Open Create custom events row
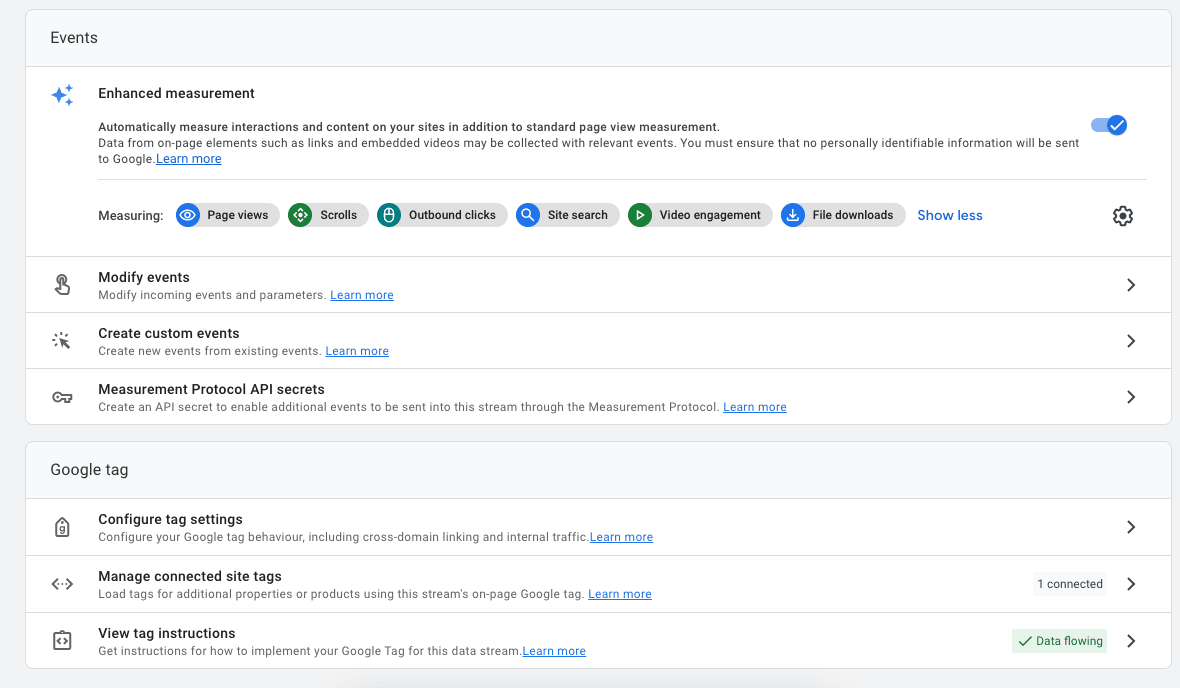 pos(598,341)
